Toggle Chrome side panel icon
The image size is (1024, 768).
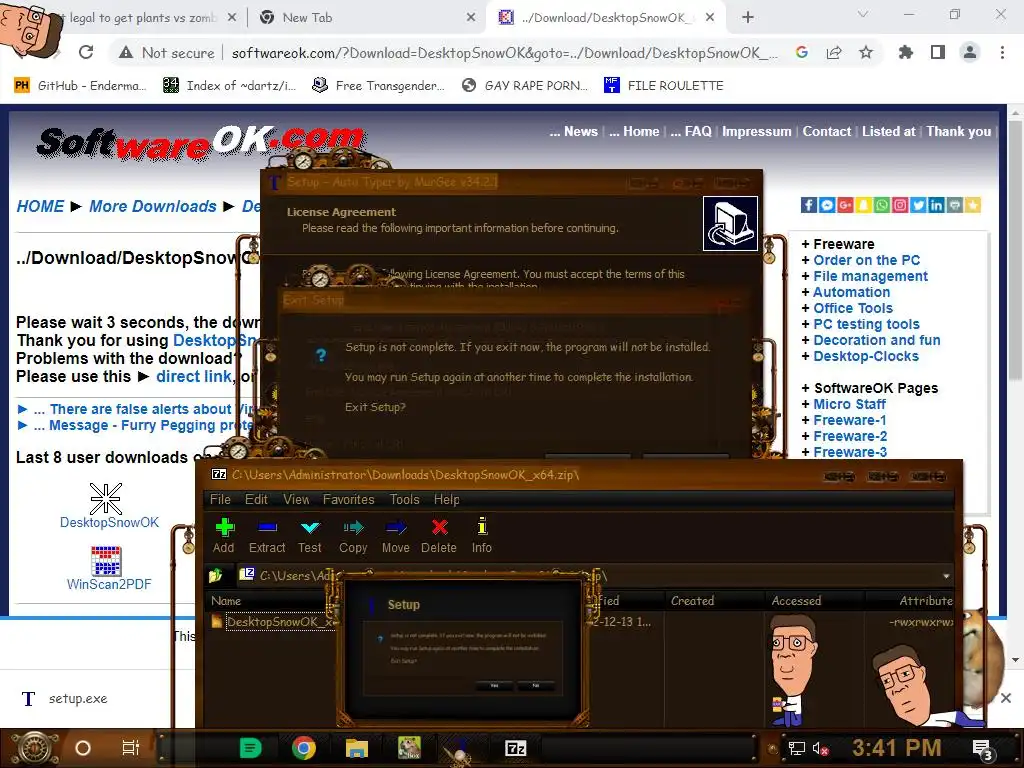pyautogui.click(x=938, y=52)
